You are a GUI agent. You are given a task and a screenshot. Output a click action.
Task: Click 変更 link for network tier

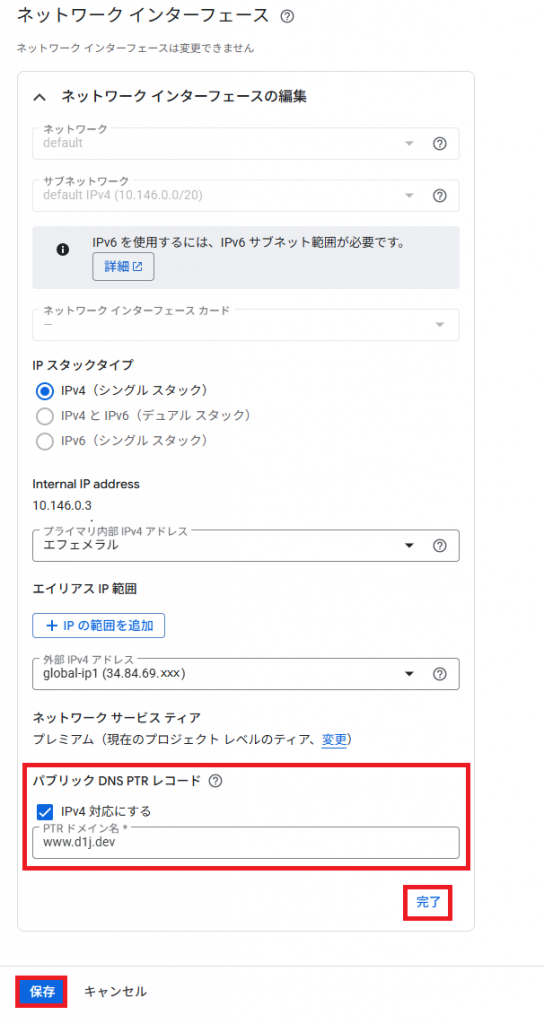click(334, 739)
